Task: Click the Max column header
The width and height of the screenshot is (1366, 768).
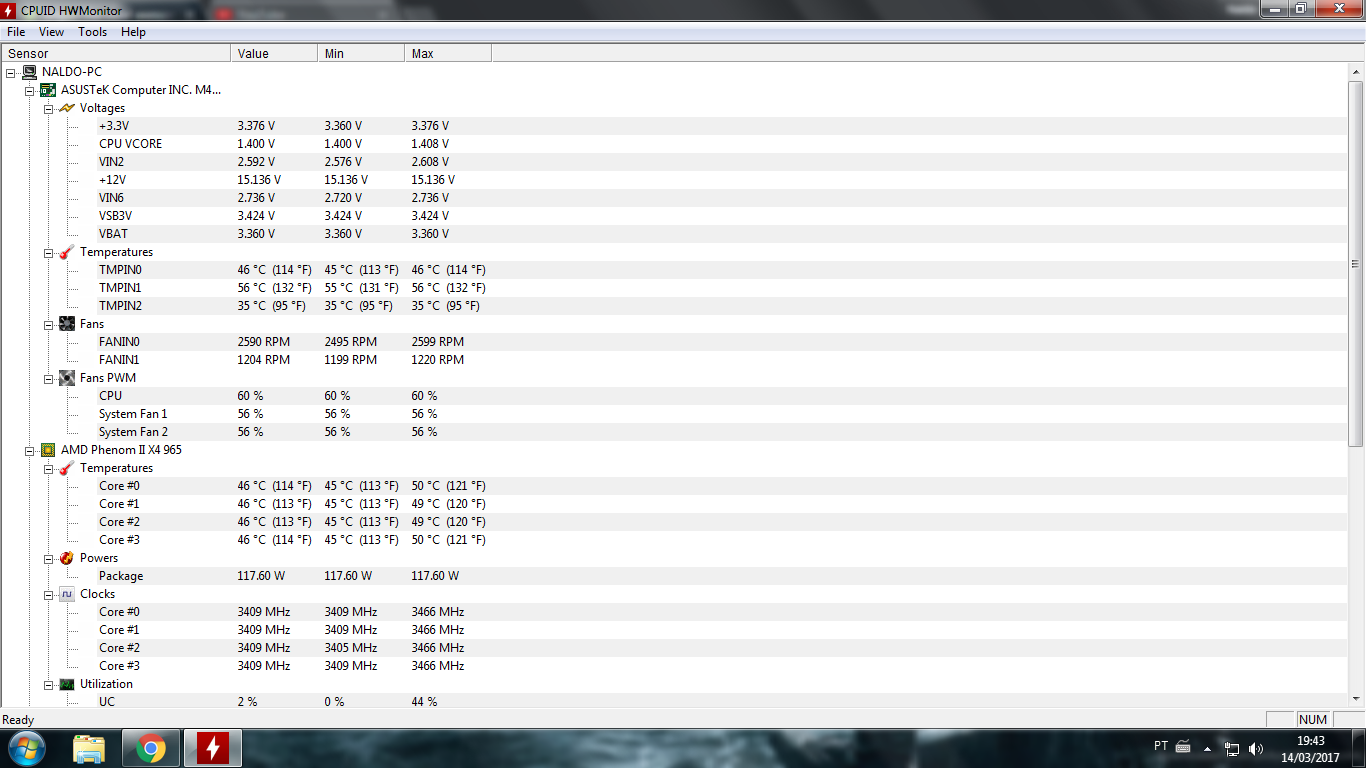Action: pos(448,54)
